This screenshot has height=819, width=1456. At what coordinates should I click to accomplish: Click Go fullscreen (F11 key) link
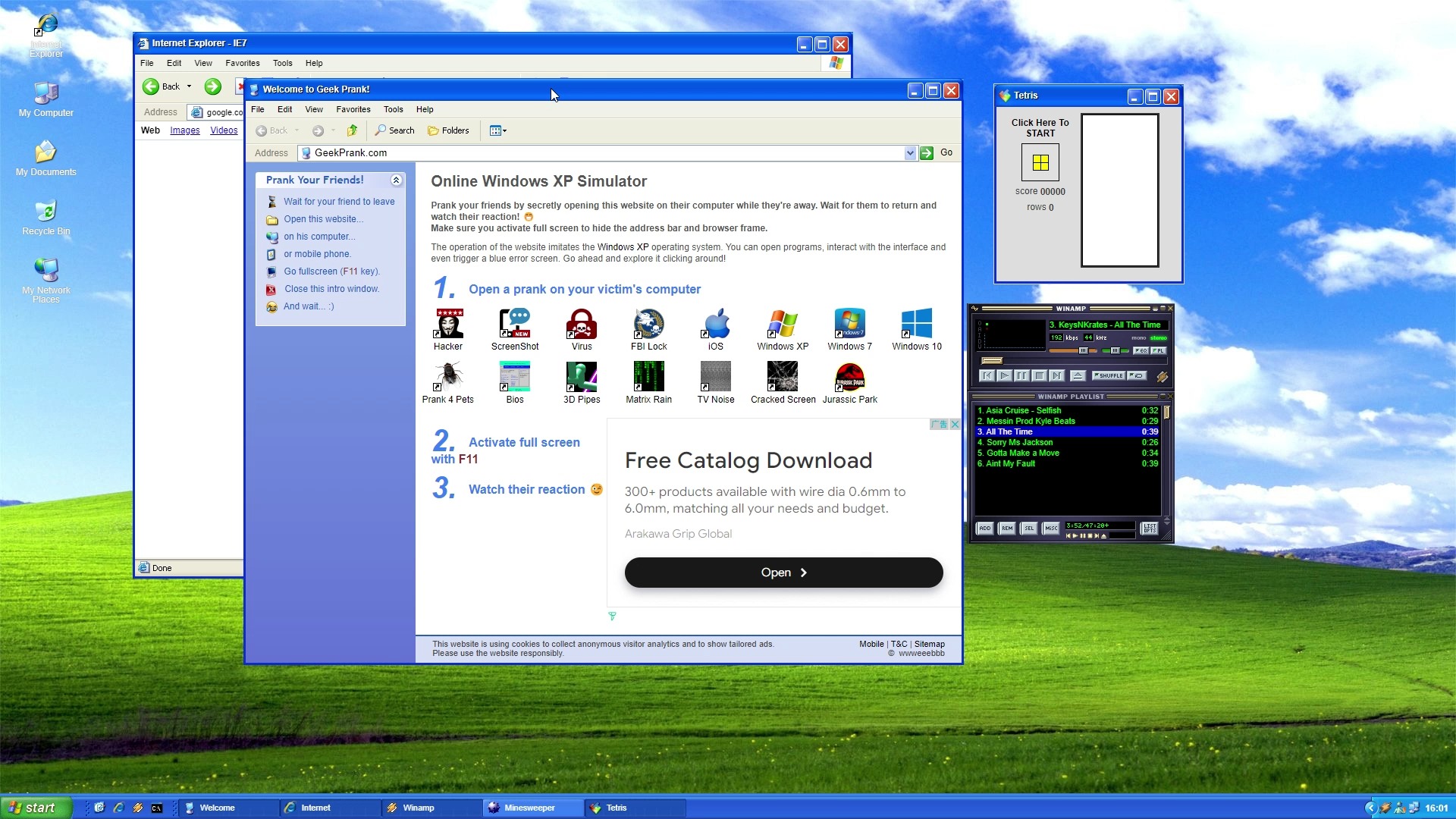click(x=331, y=271)
